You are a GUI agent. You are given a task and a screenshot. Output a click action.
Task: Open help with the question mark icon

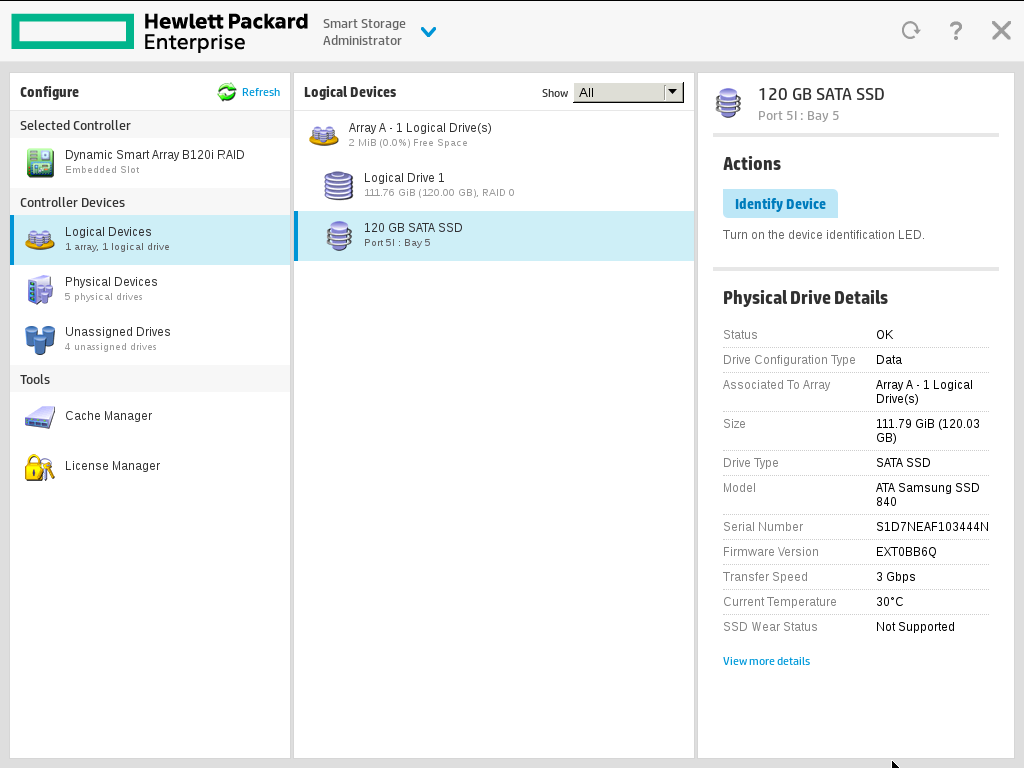coord(955,30)
